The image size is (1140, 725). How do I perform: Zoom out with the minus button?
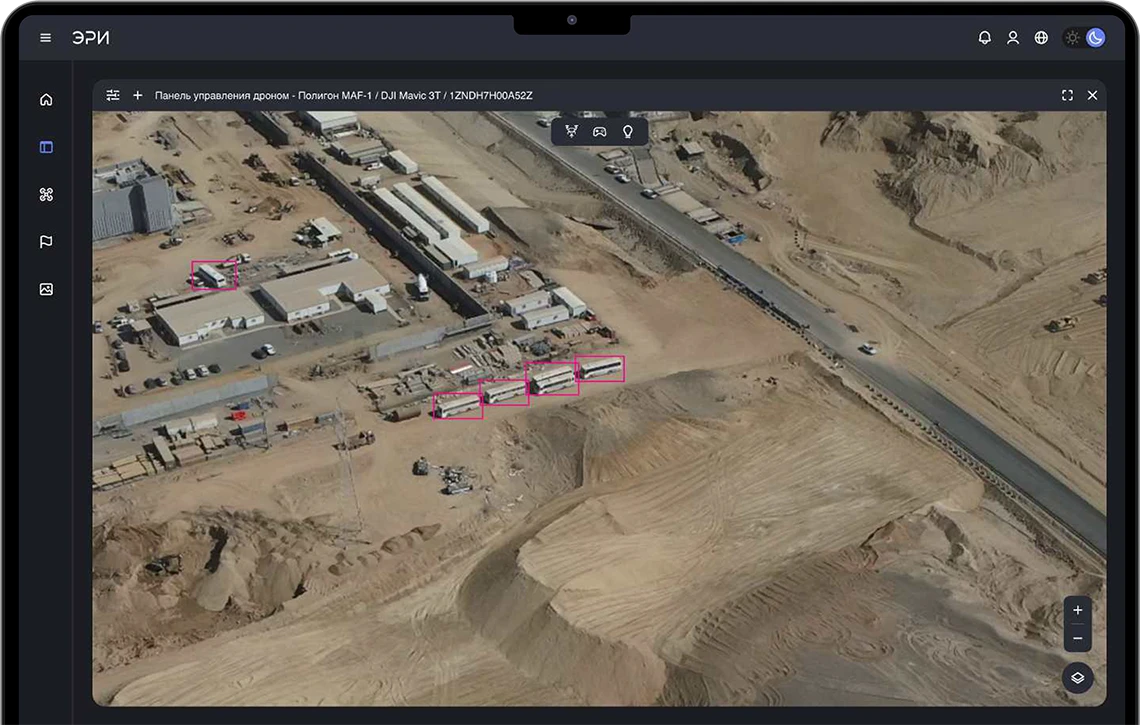pos(1077,638)
